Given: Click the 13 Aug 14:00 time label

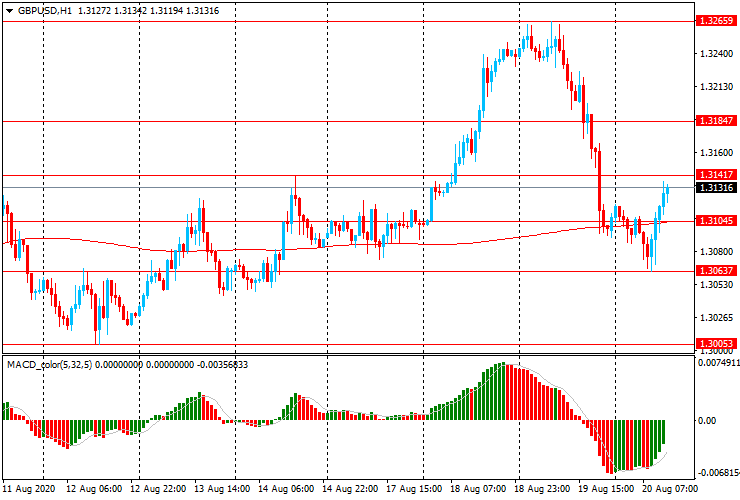Looking at the screenshot, I should pyautogui.click(x=222, y=488).
